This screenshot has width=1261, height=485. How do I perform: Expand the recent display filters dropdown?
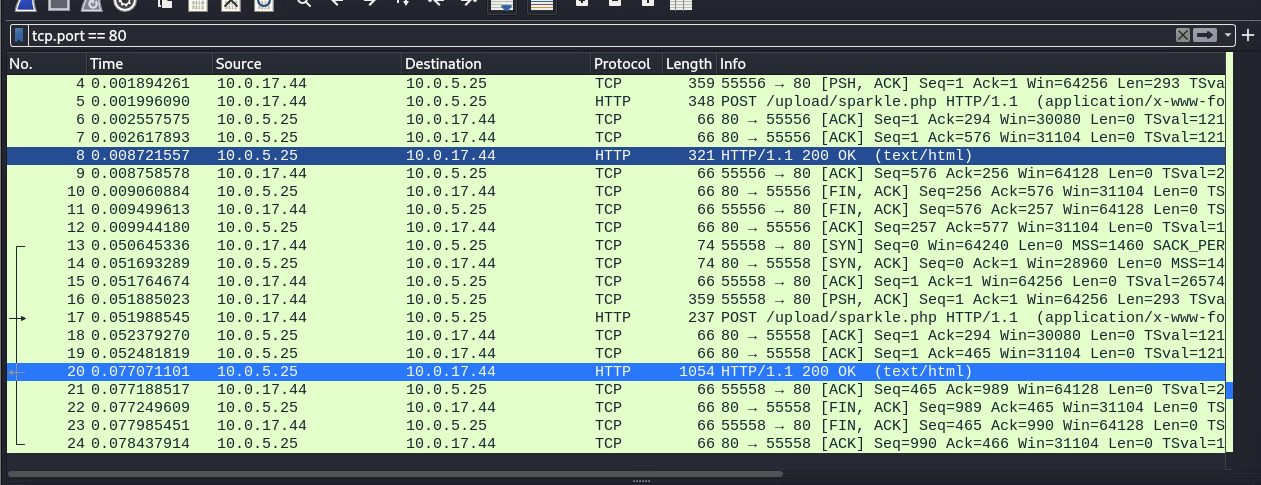click(x=1228, y=35)
